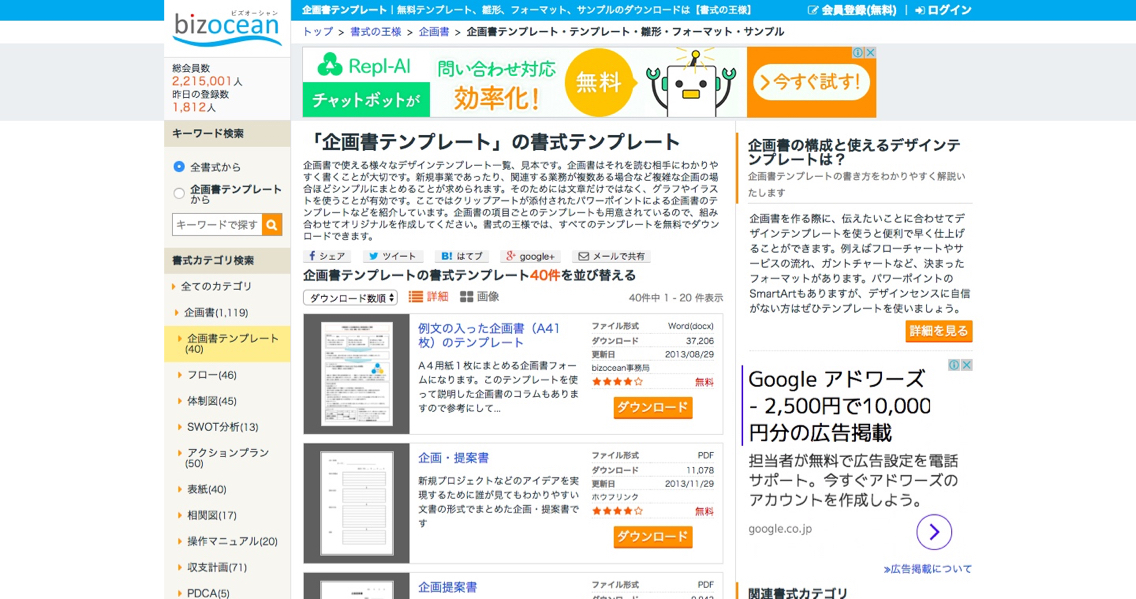Click the Twitter ツイート button

point(391,256)
